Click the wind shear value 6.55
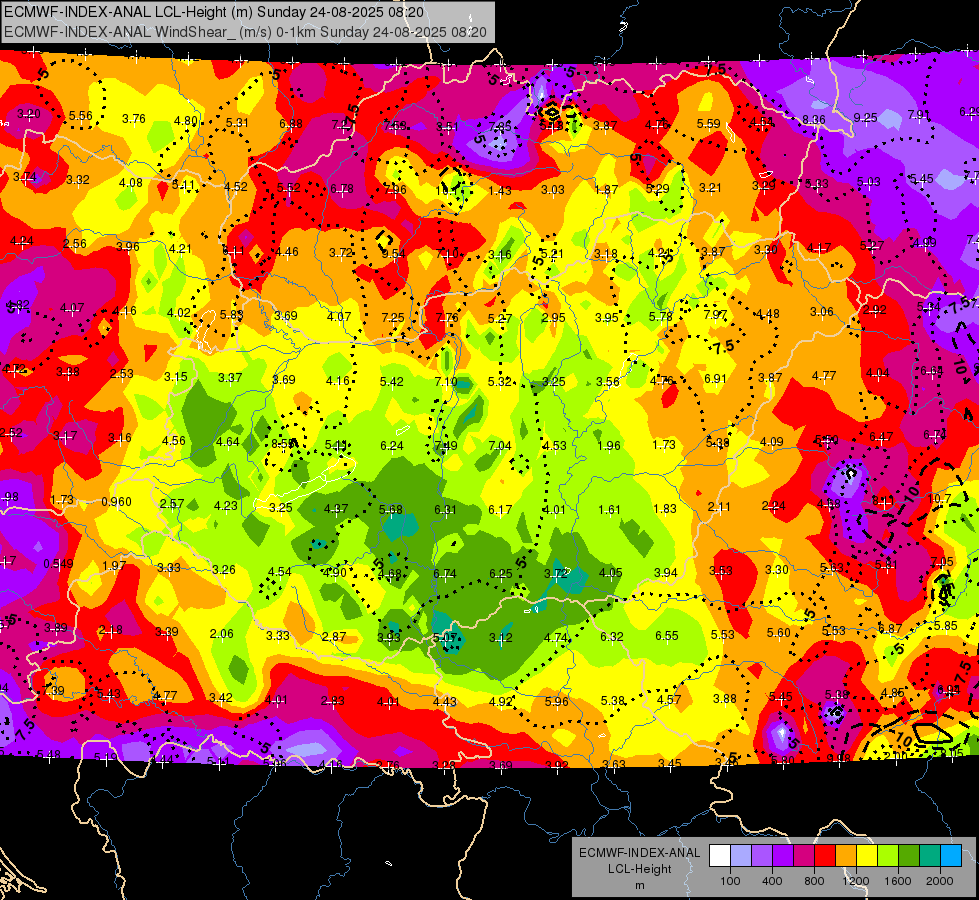Screen dimensions: 979x900 (667, 635)
